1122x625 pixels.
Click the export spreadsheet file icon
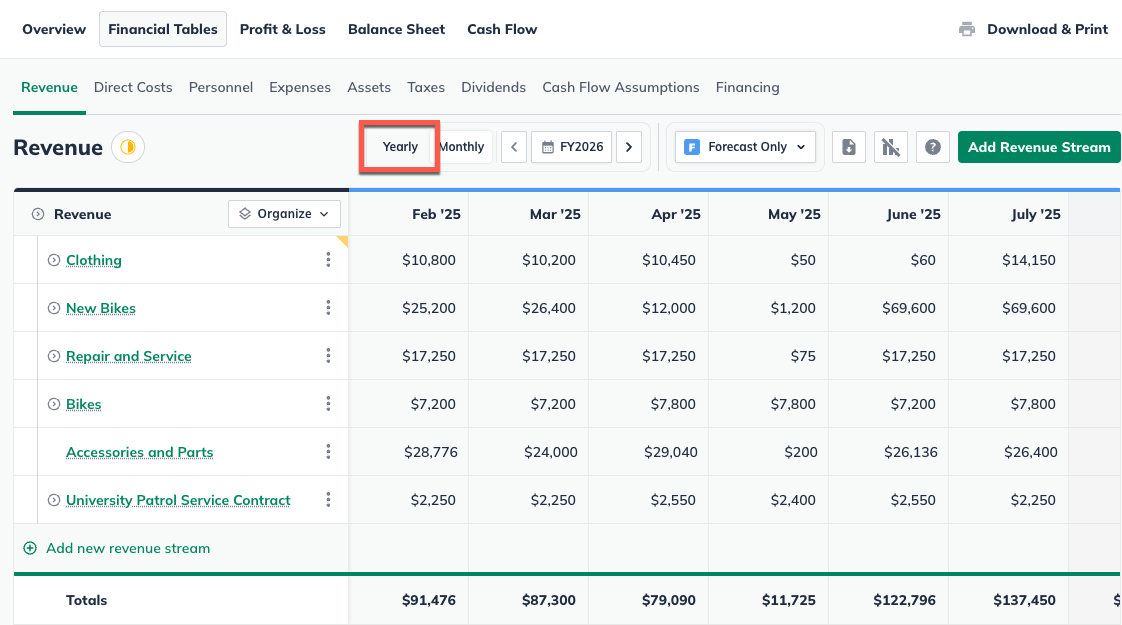(x=848, y=147)
